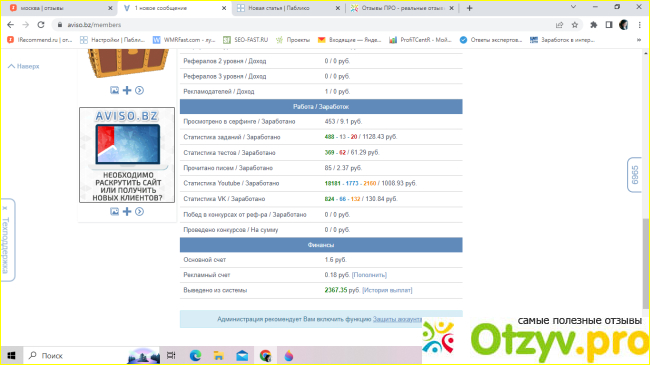Click the plus icon under the AVISO.BZ banner

[x=127, y=212]
